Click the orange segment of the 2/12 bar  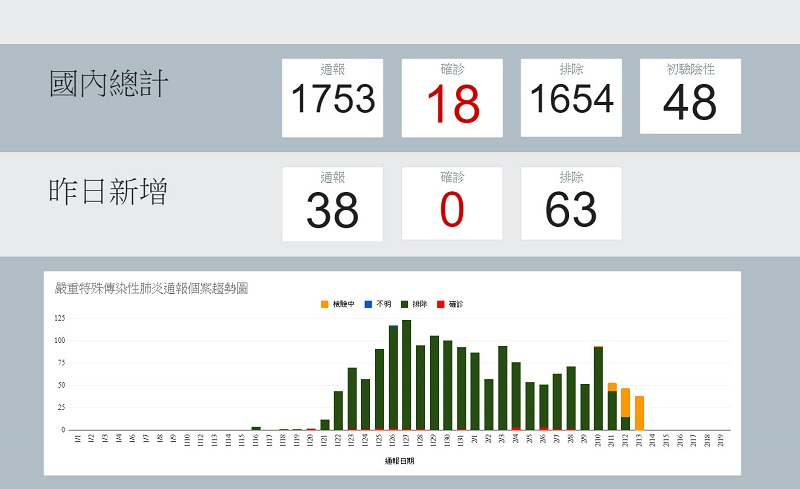[625, 402]
